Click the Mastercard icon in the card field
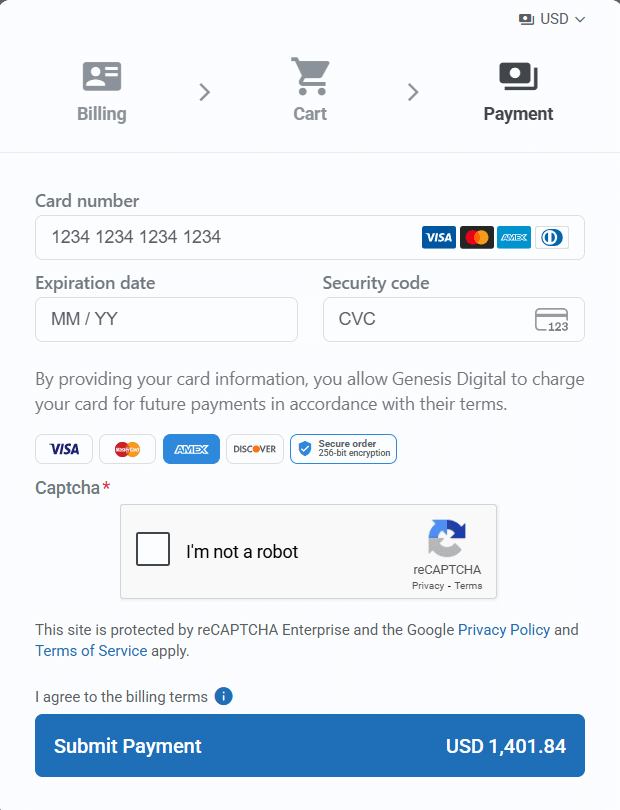Viewport: 620px width, 810px height. [x=476, y=237]
